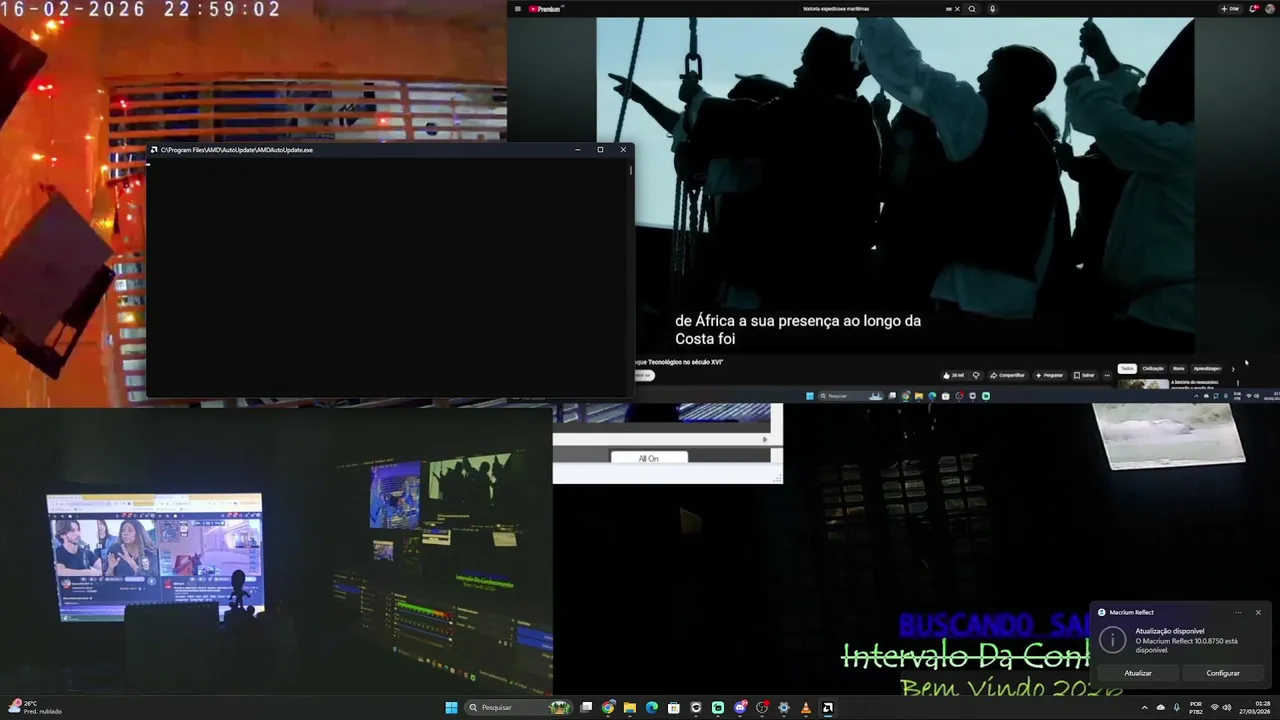Open Task View on the taskbar

click(x=586, y=708)
